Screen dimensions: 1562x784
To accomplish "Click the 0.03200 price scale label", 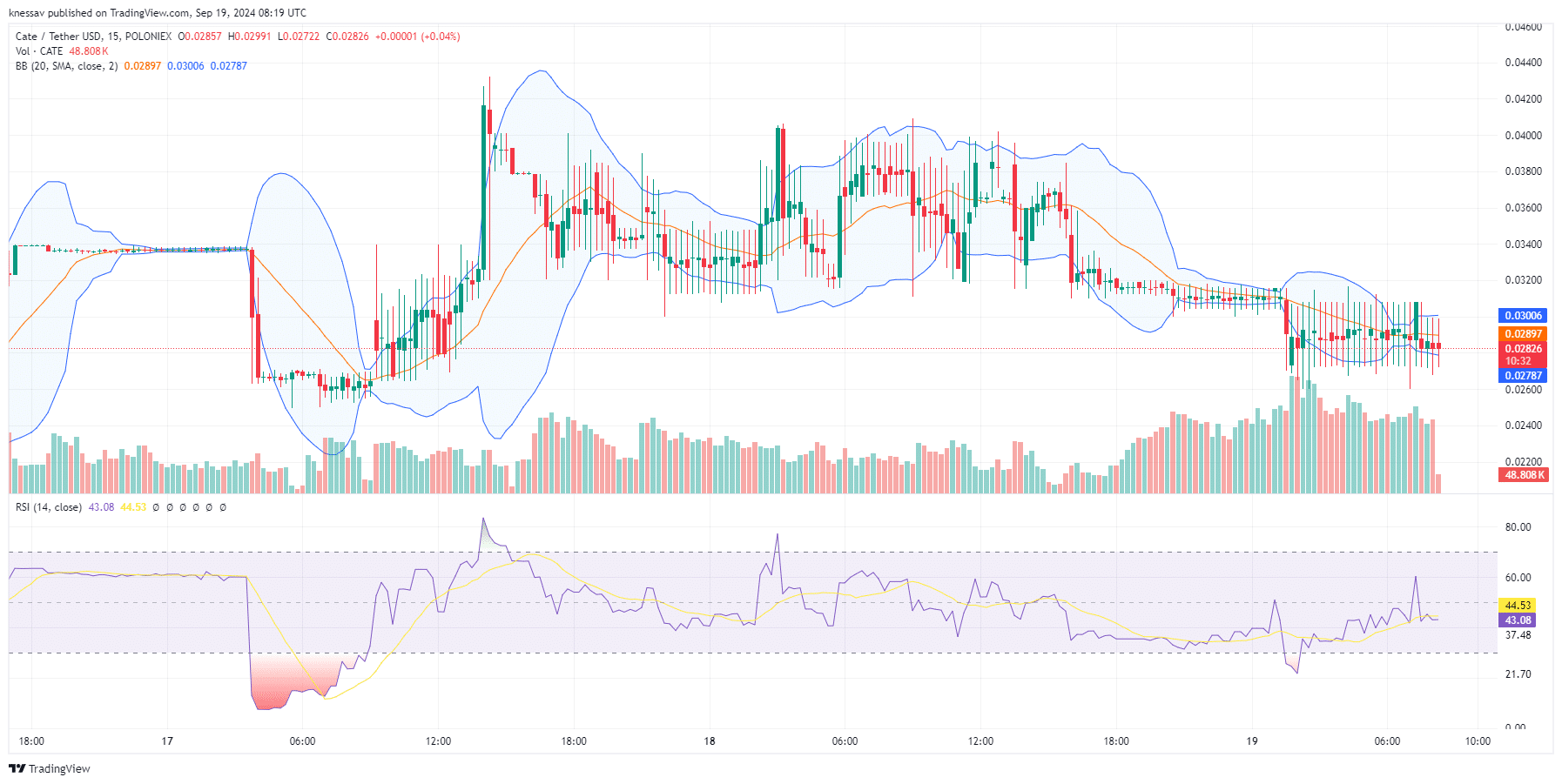I will [1523, 280].
